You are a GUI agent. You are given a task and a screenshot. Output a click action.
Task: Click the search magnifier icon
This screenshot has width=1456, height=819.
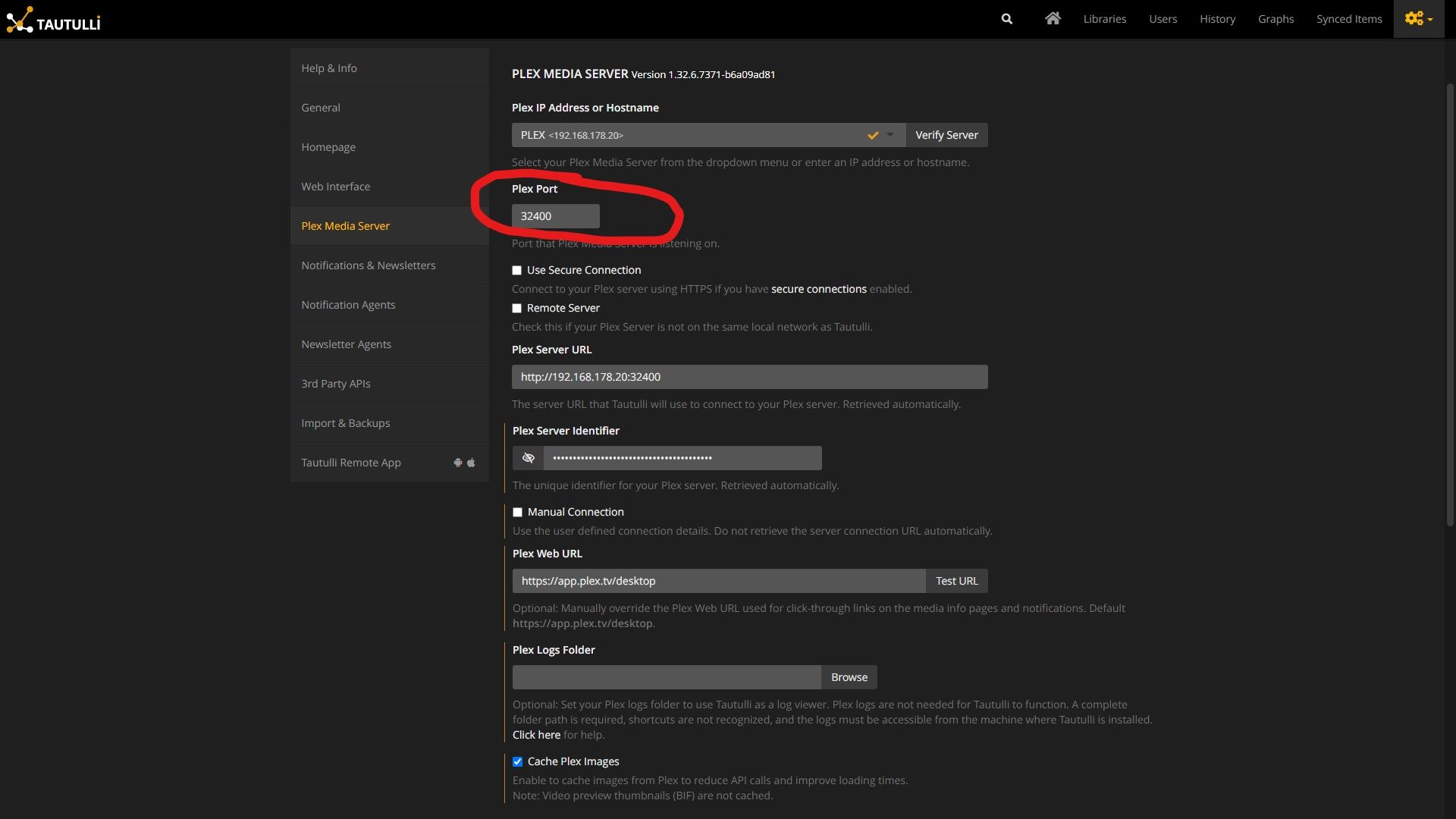tap(1007, 17)
